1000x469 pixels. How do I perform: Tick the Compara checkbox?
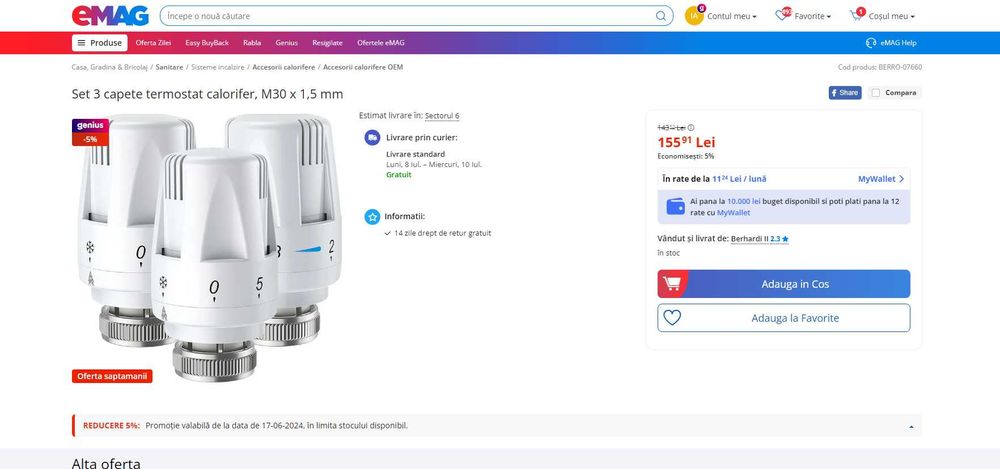(876, 93)
